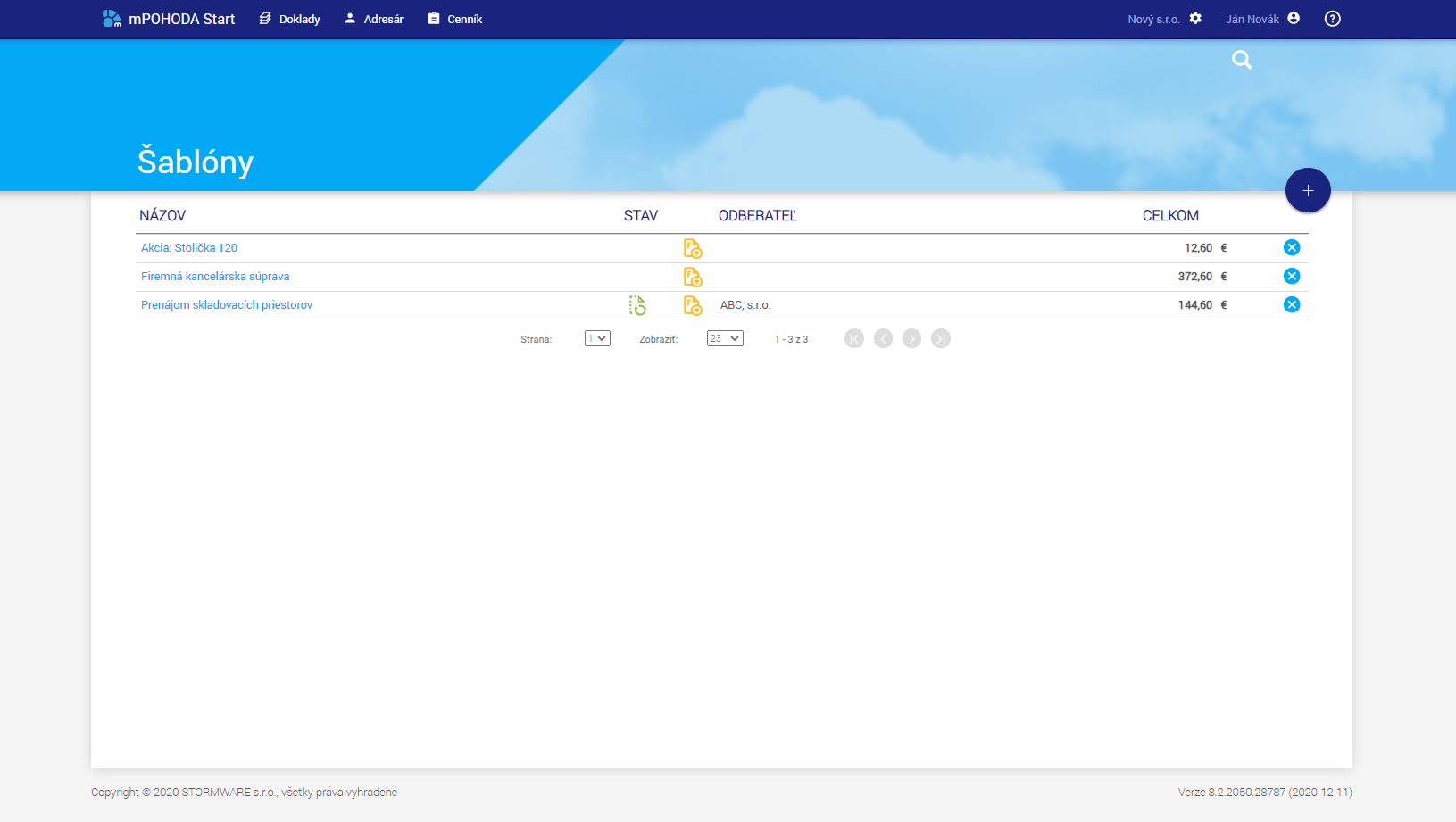
Task: Create document from Firemná kancelárska súprava template
Action: click(x=693, y=277)
